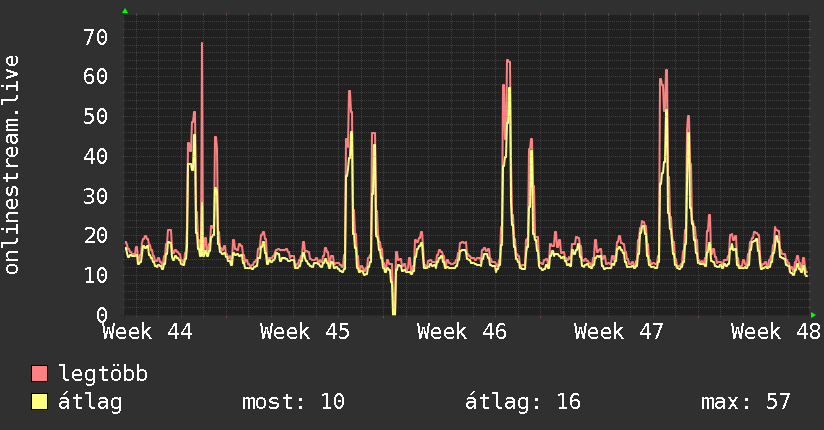Click the 30 y-axis value
This screenshot has width=824, height=430.
pos(96,196)
